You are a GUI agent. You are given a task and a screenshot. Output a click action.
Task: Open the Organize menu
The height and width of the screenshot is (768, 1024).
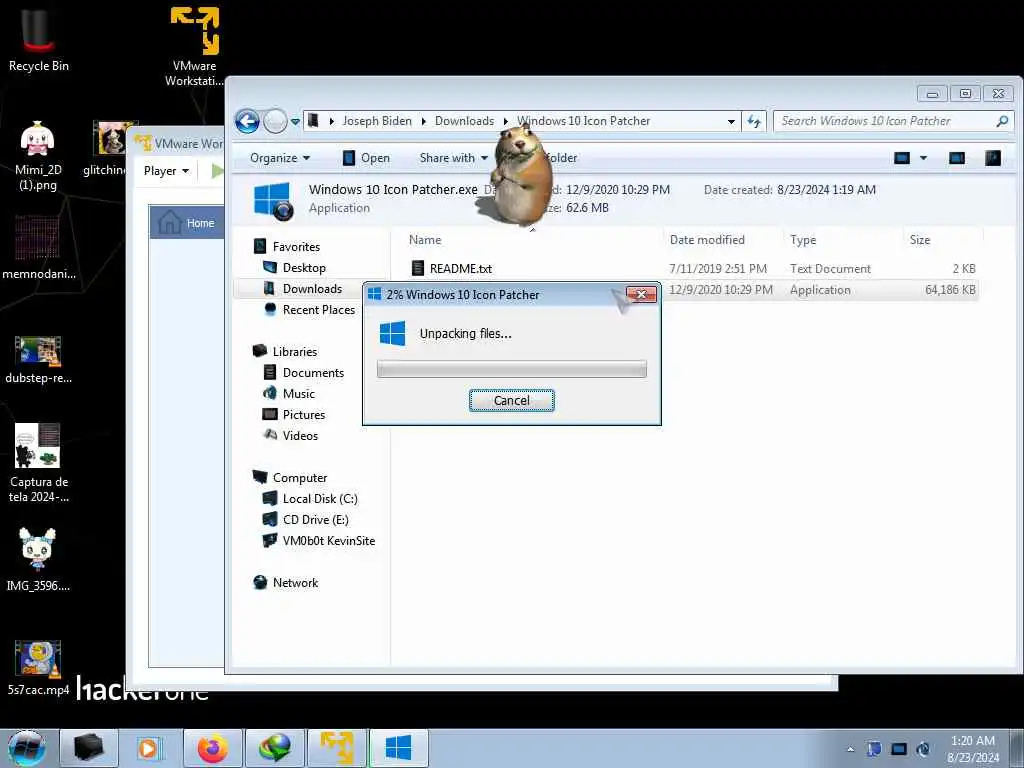coord(280,158)
